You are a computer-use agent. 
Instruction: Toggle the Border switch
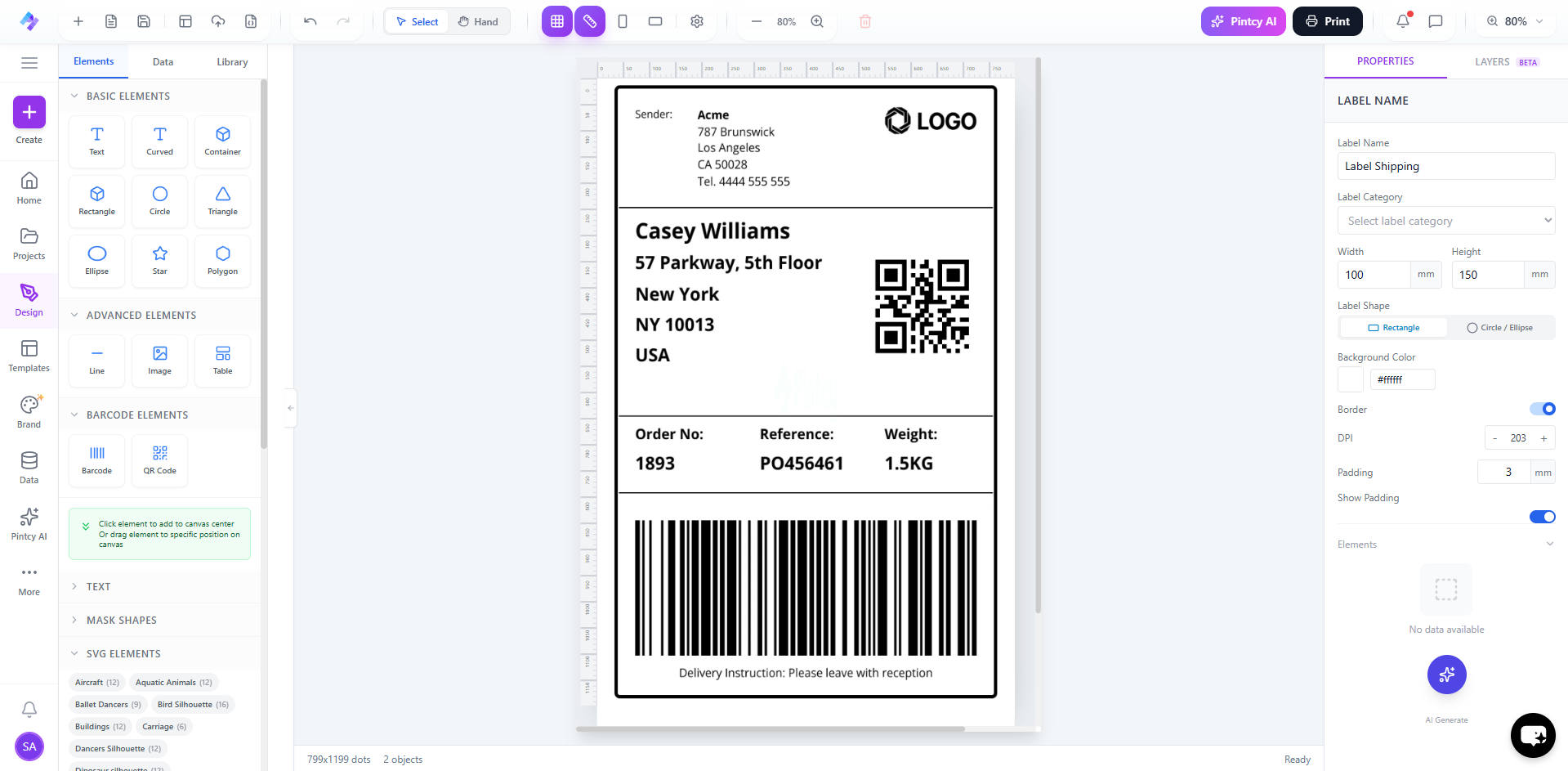(x=1543, y=409)
